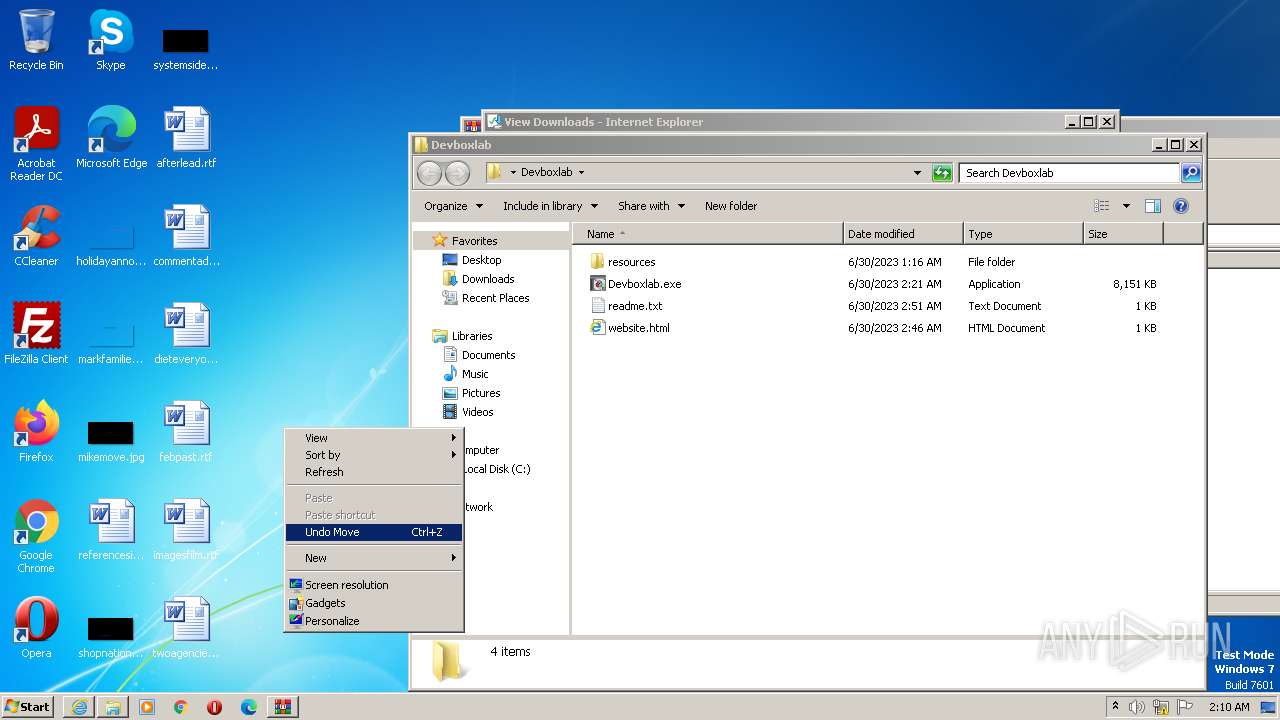
Task: Open afterlead.rtf document icon
Action: coord(186,138)
